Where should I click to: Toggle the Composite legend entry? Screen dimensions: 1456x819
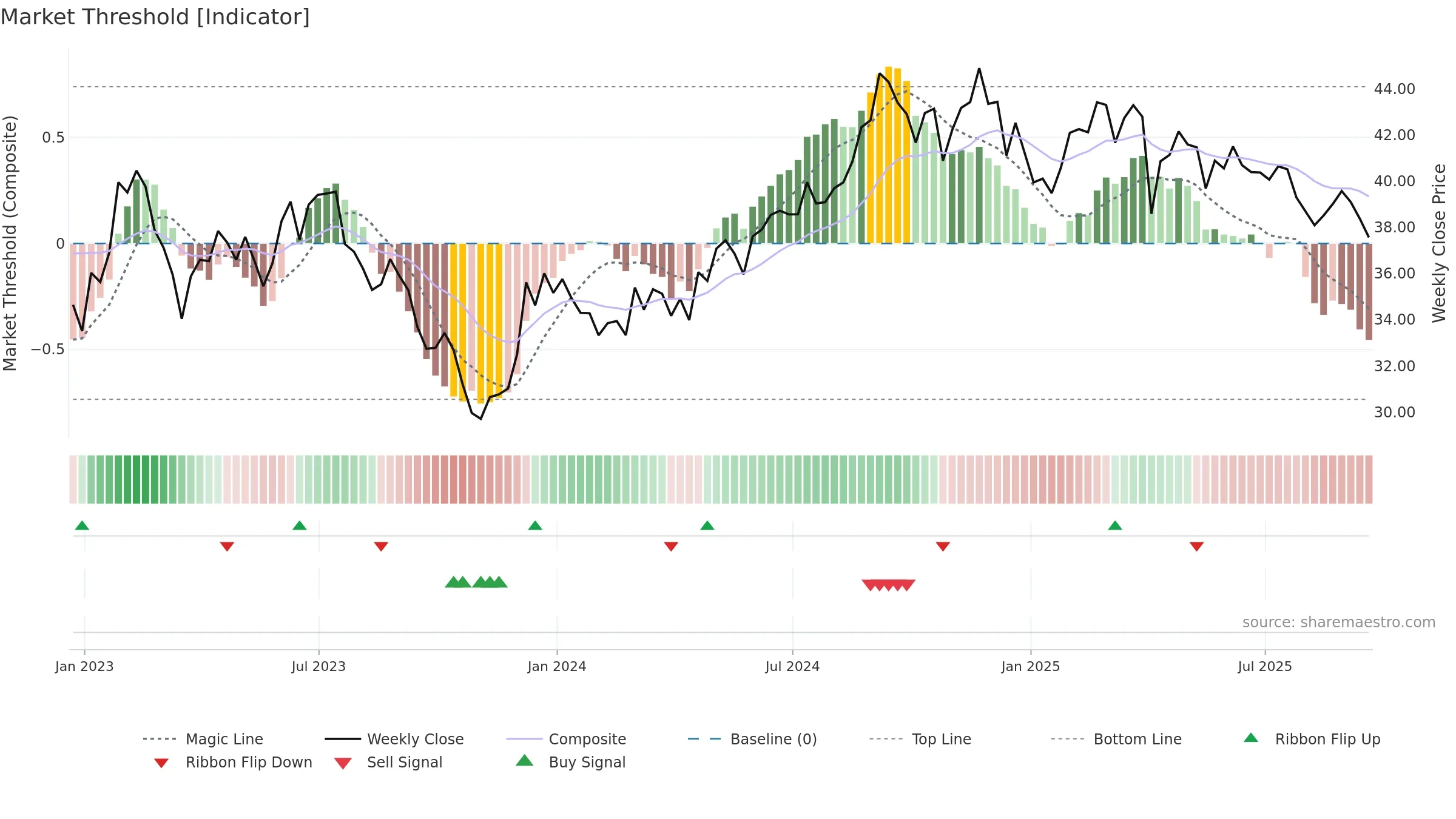566,739
